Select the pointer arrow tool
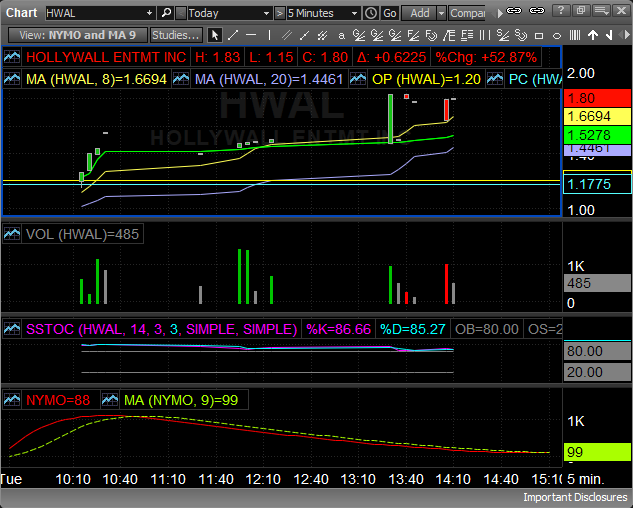 [215, 36]
